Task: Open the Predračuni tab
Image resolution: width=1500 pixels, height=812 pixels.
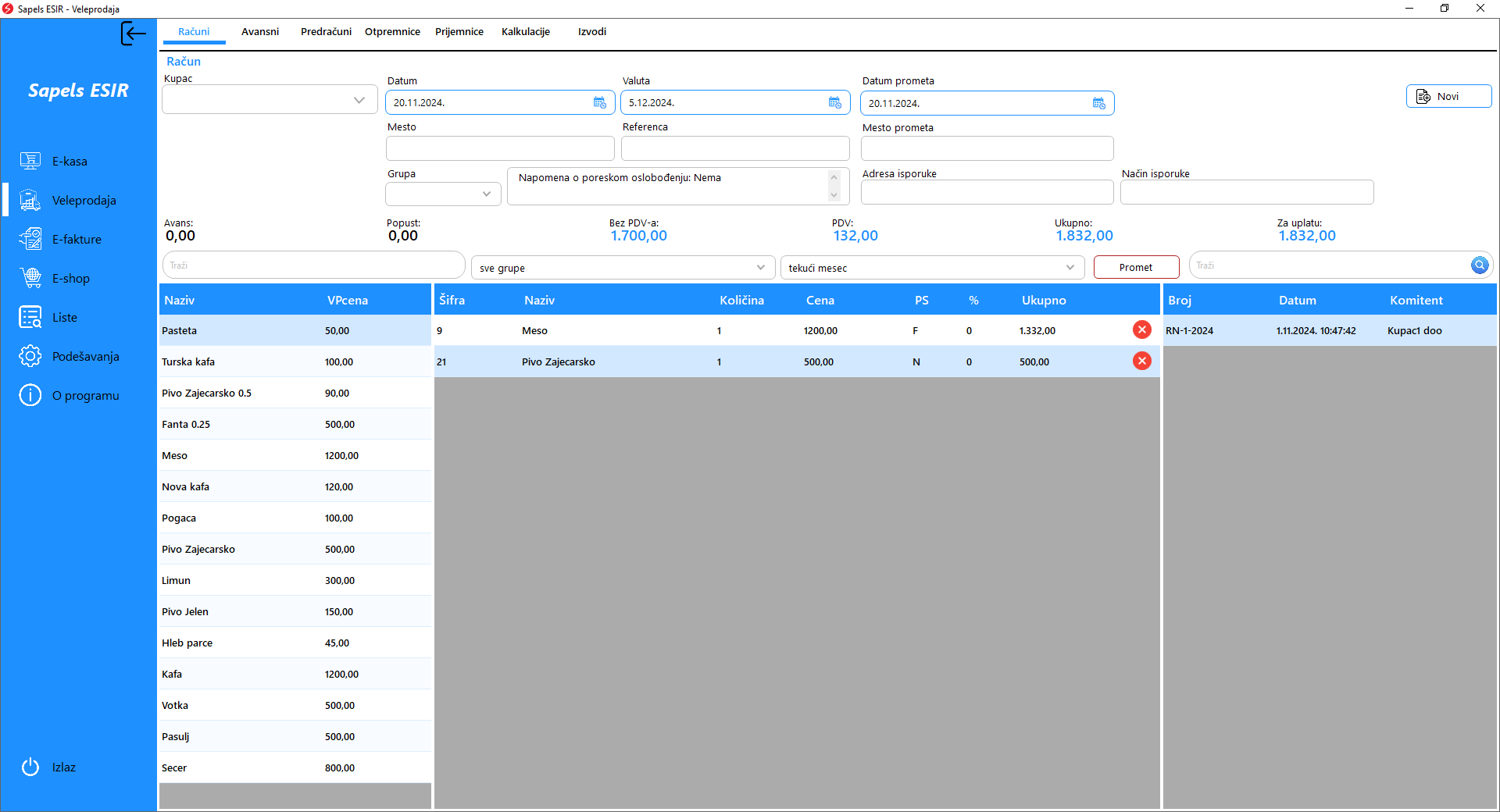Action: [326, 32]
